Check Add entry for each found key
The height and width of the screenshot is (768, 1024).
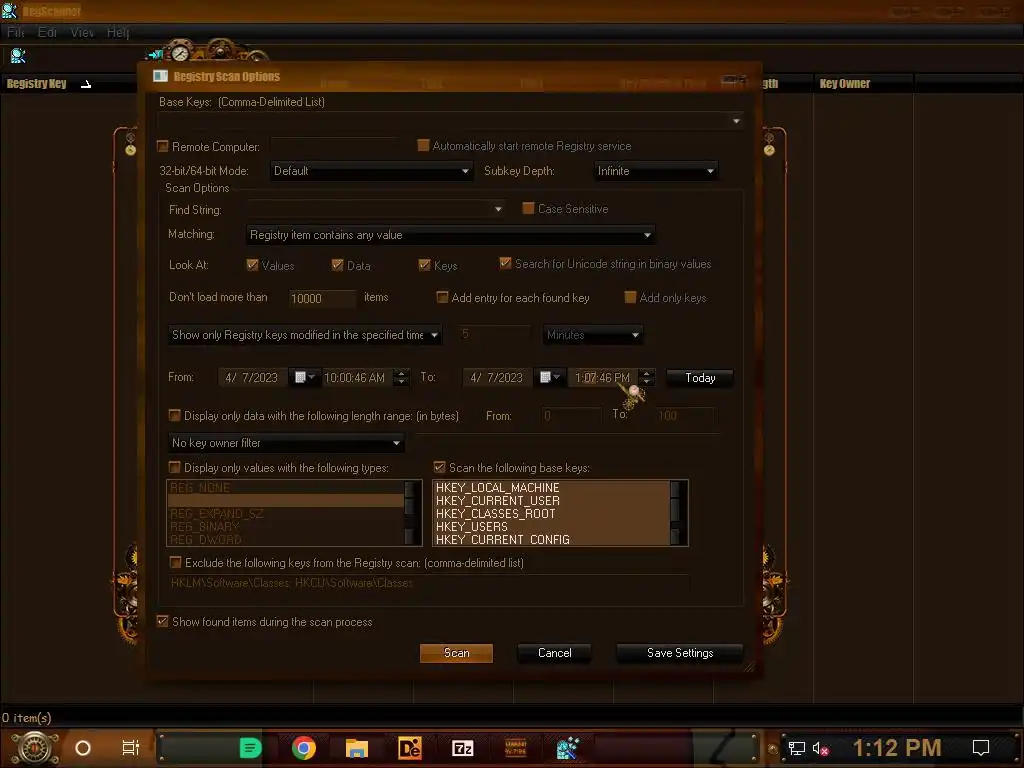point(442,297)
